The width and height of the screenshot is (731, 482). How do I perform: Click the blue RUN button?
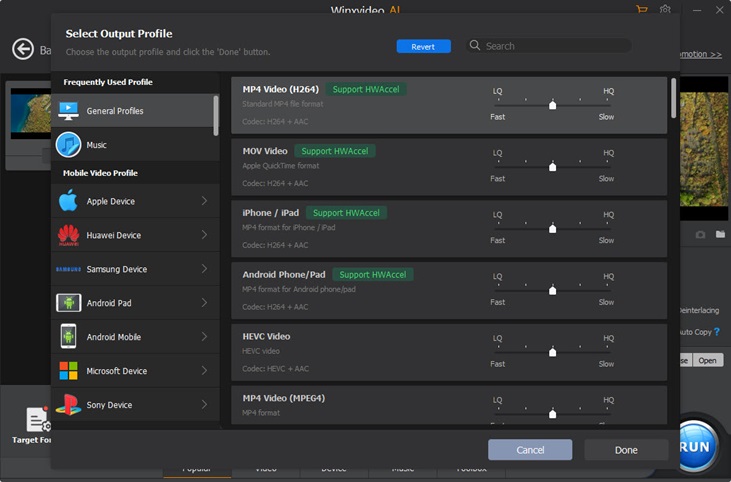click(x=696, y=447)
